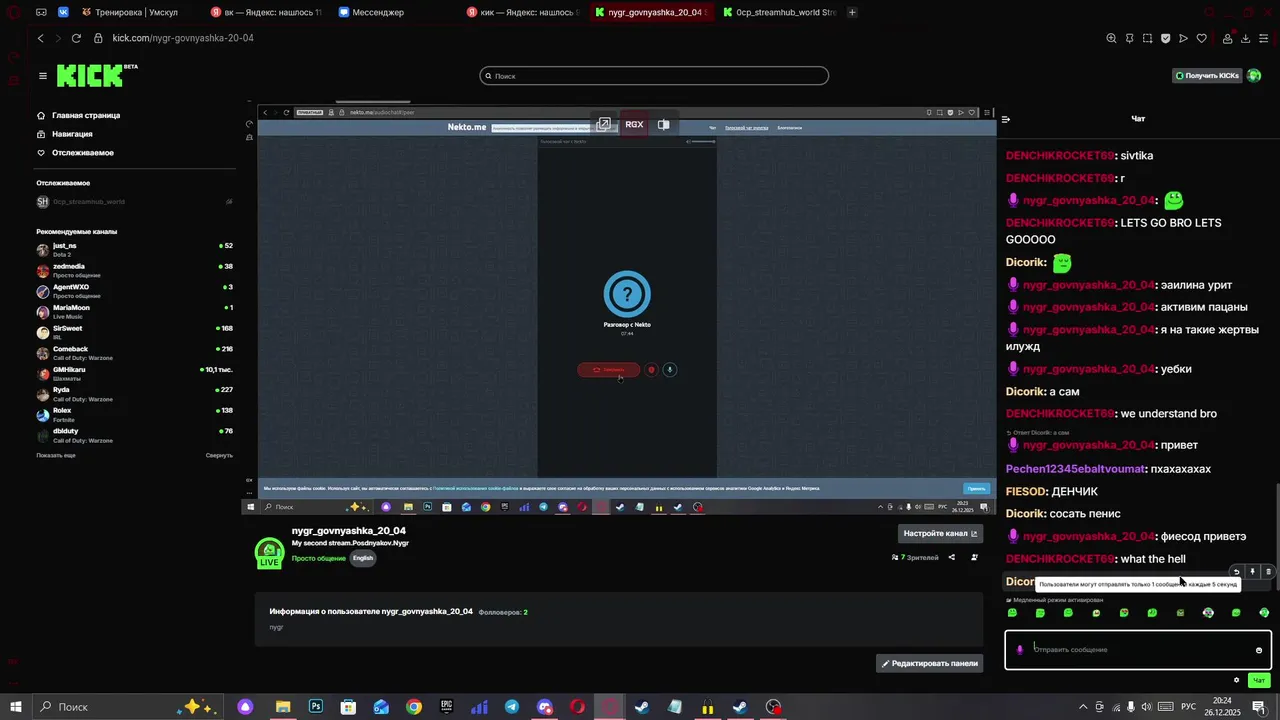Switch to the кик — Яндекс tab
1280x720 pixels.
[x=522, y=12]
